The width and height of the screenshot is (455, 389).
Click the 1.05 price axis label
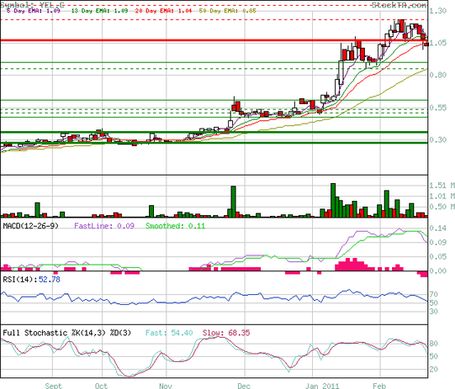point(438,43)
